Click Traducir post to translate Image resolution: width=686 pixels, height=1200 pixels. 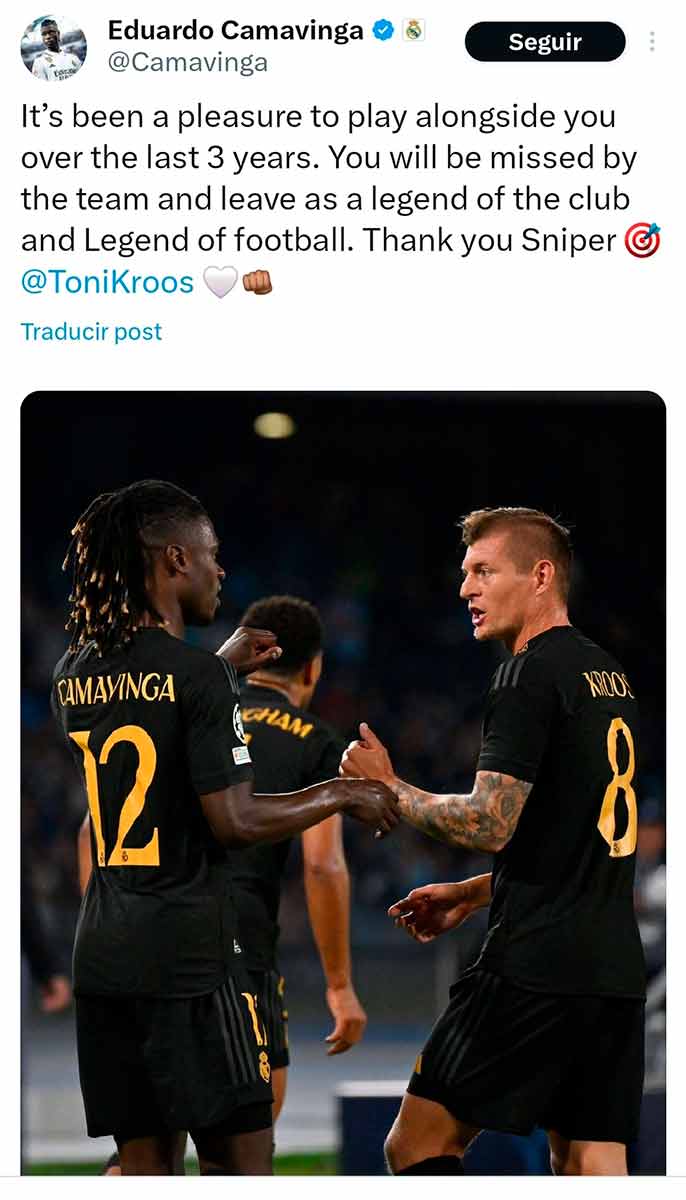tap(91, 332)
